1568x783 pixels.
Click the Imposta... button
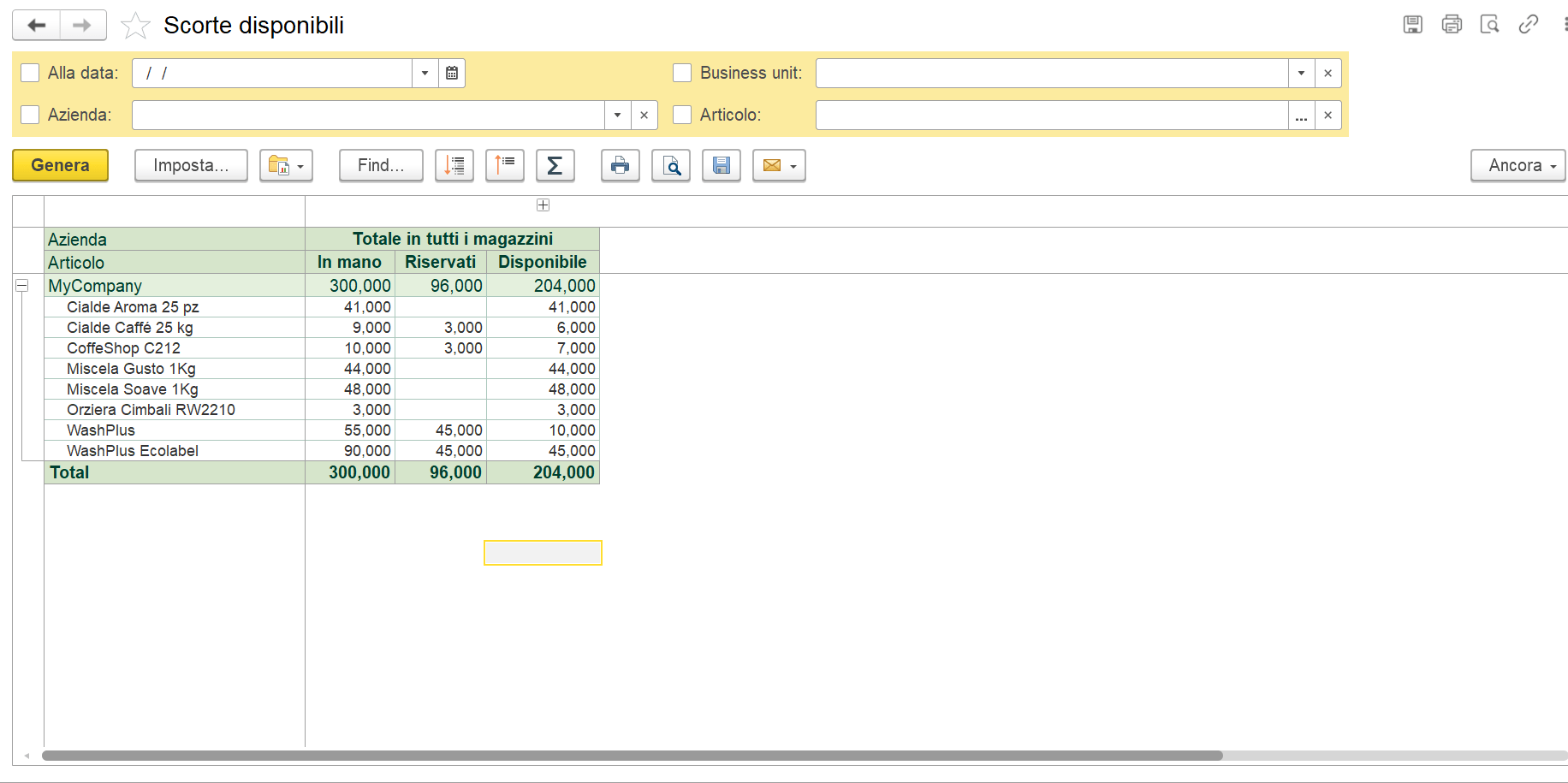[x=191, y=165]
